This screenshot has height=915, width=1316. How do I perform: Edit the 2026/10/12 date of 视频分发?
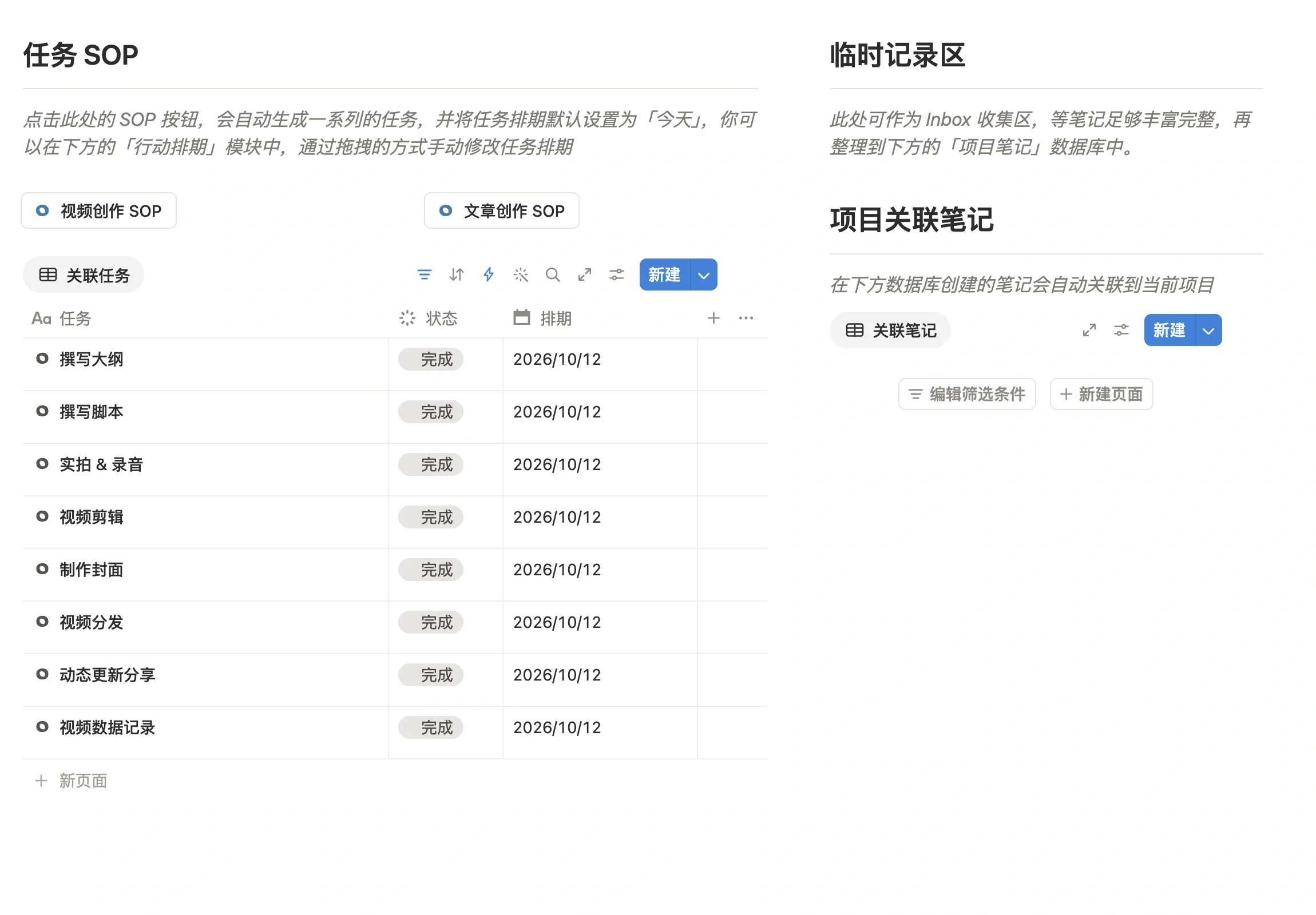[x=557, y=622]
